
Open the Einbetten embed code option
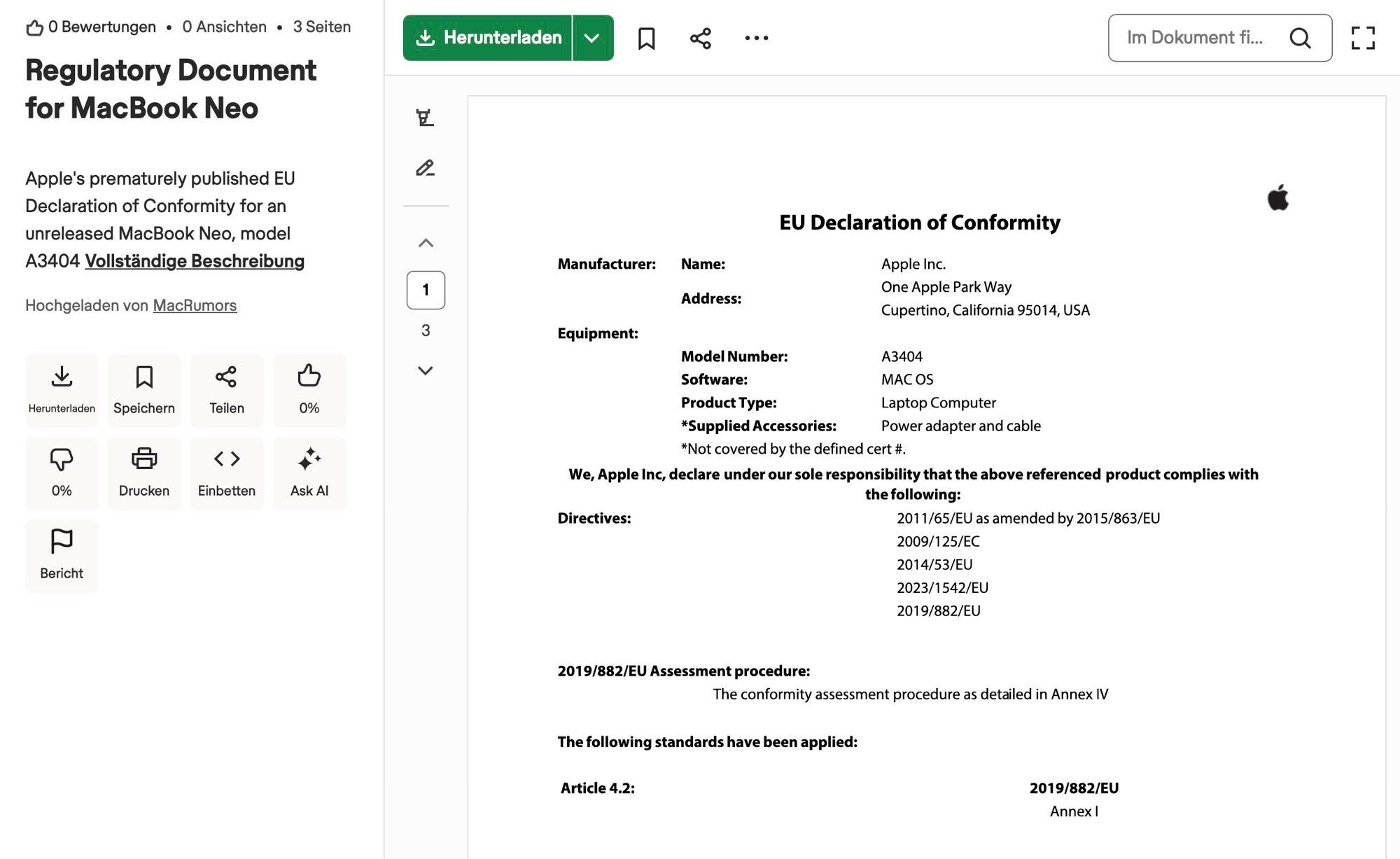coord(227,473)
